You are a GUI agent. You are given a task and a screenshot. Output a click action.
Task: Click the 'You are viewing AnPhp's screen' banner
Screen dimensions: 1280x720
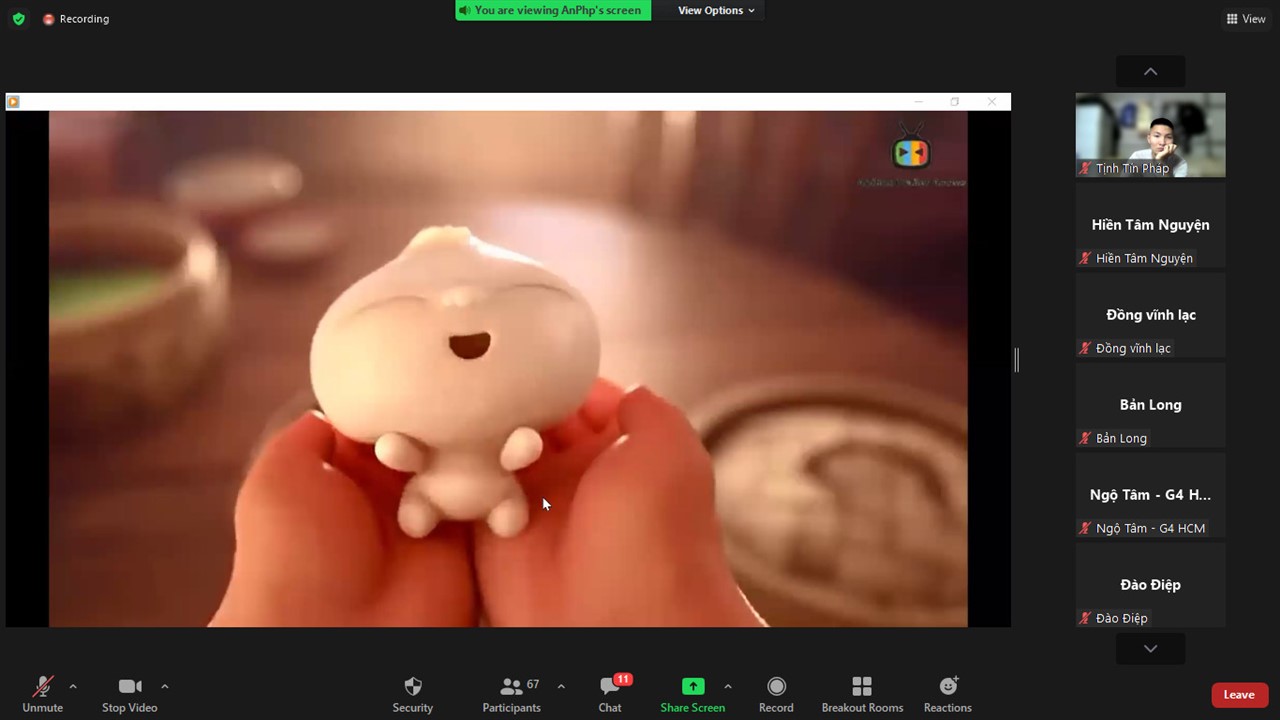(553, 10)
